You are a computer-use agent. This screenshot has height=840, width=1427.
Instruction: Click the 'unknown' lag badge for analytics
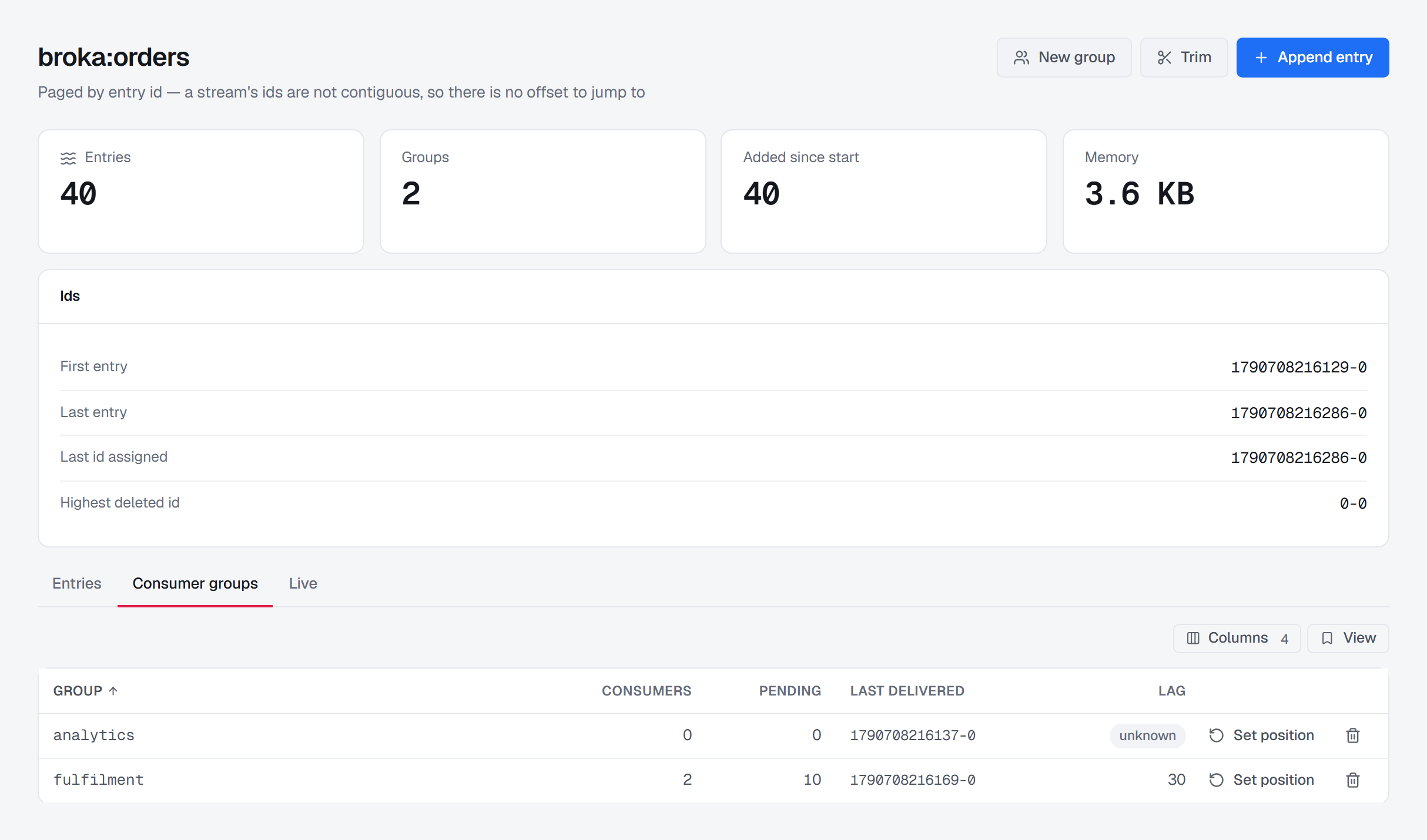(x=1147, y=735)
